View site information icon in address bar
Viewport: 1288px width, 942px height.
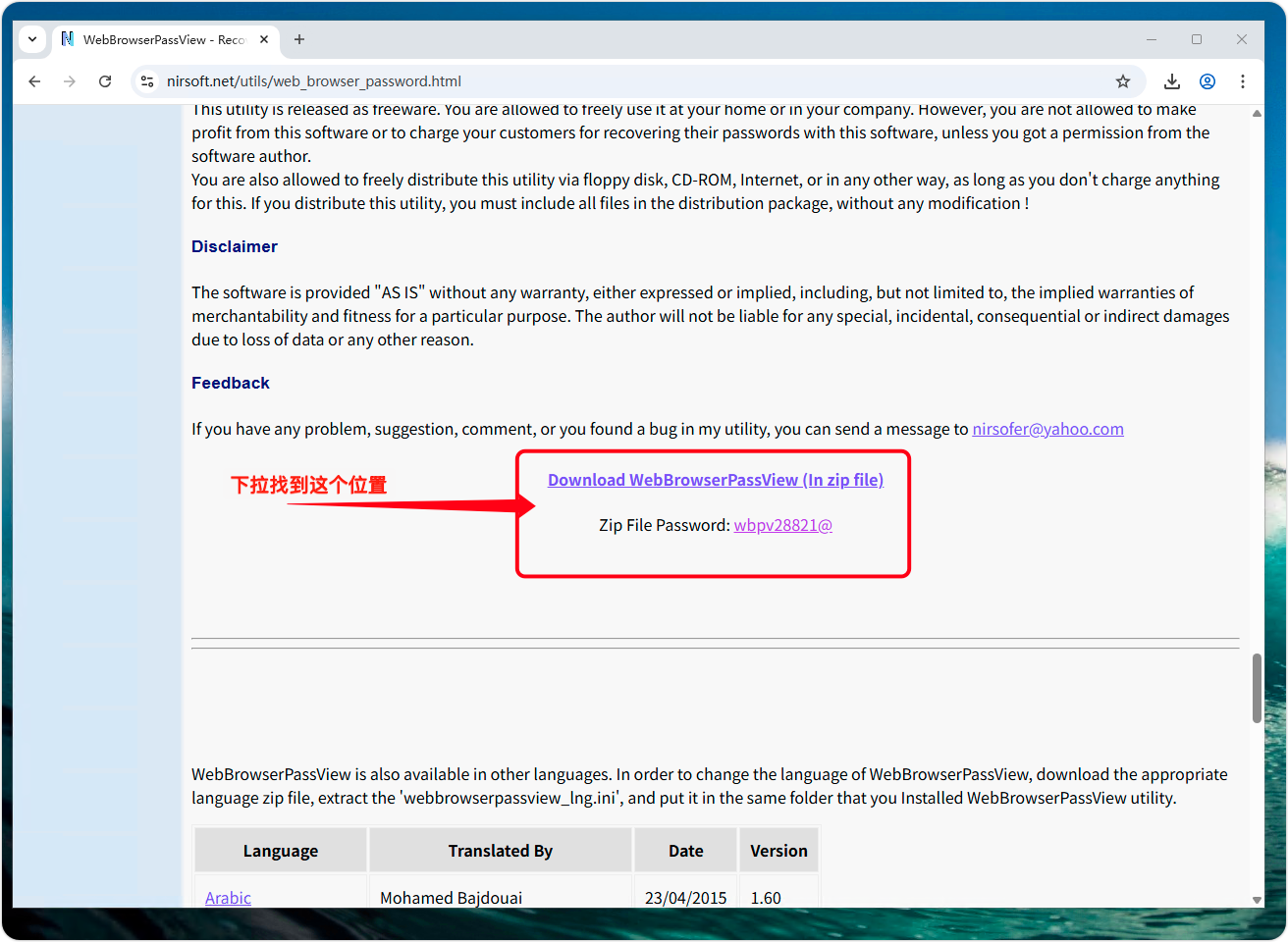[147, 81]
